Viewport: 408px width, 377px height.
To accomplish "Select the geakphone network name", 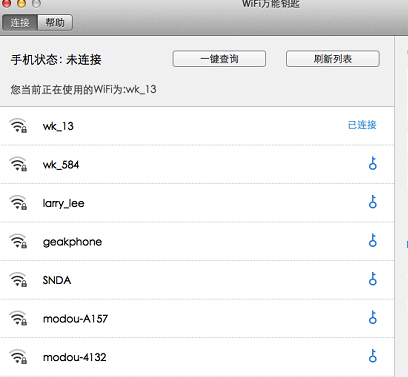I will coord(72,242).
